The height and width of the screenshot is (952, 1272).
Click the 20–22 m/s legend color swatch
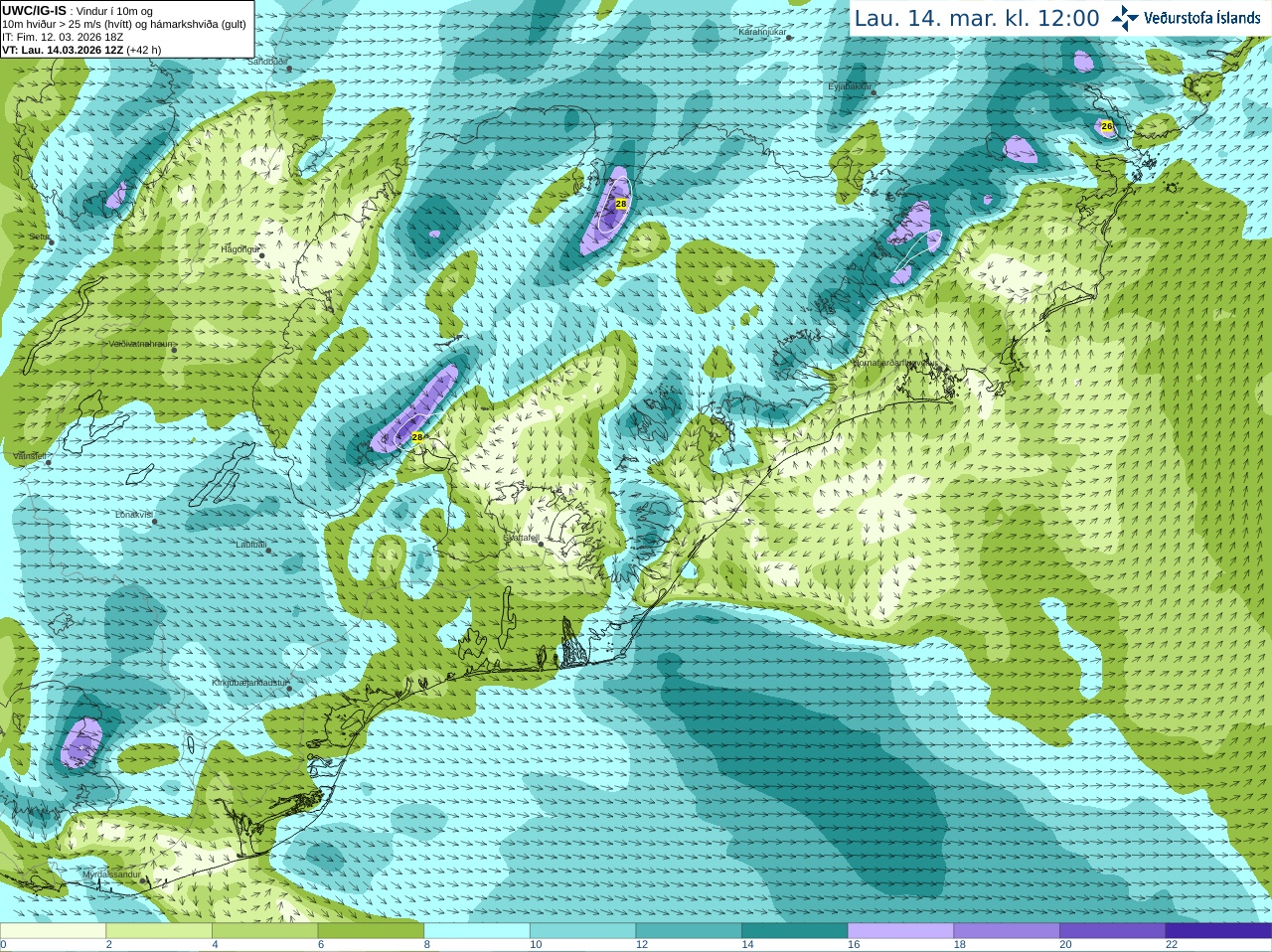point(1113,930)
